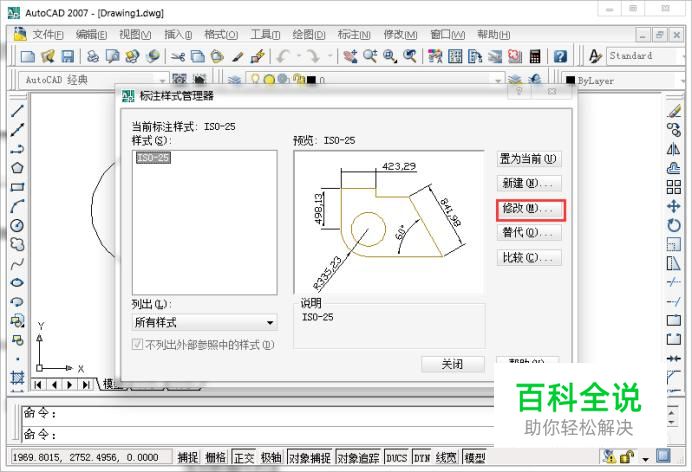Click the bottom 命令 command line input

coord(258,435)
